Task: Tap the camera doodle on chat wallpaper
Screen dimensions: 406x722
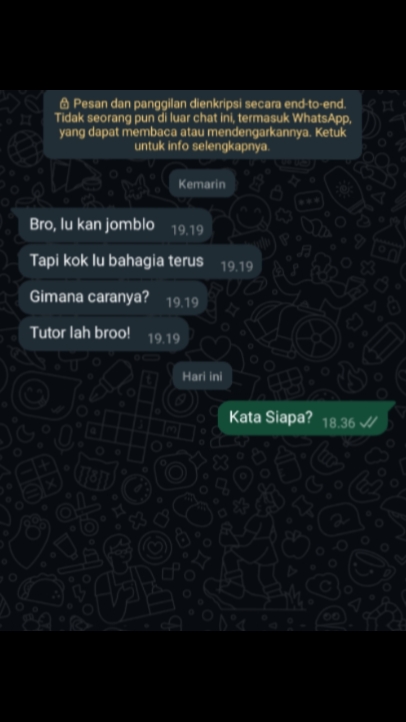Action: (176, 470)
